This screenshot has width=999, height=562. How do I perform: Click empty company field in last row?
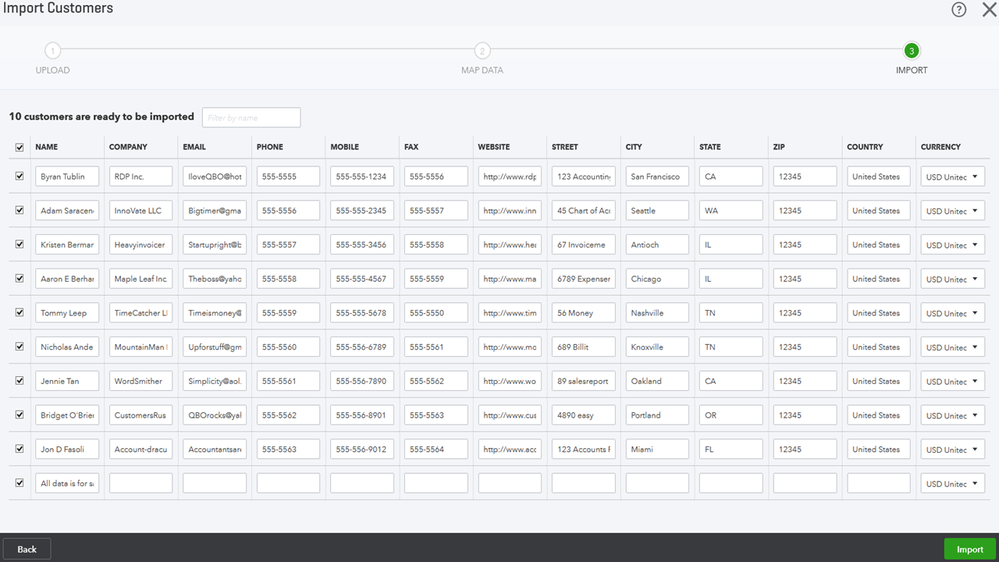(x=141, y=484)
